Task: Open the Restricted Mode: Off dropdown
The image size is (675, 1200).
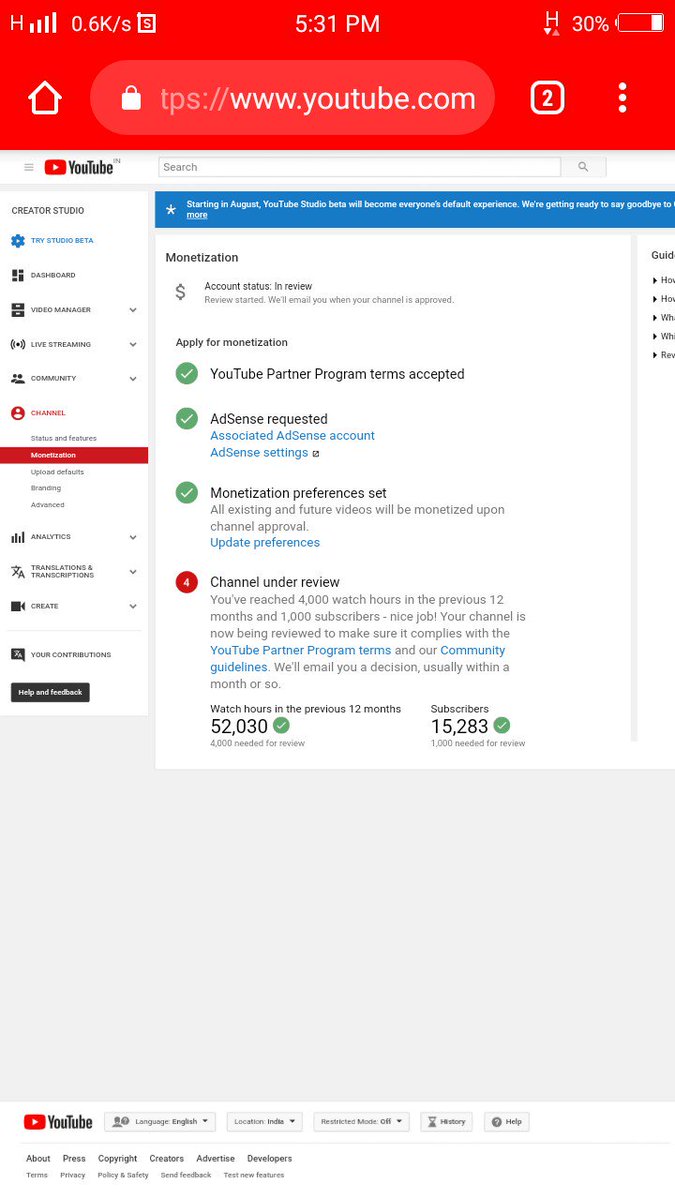Action: pyautogui.click(x=361, y=1122)
